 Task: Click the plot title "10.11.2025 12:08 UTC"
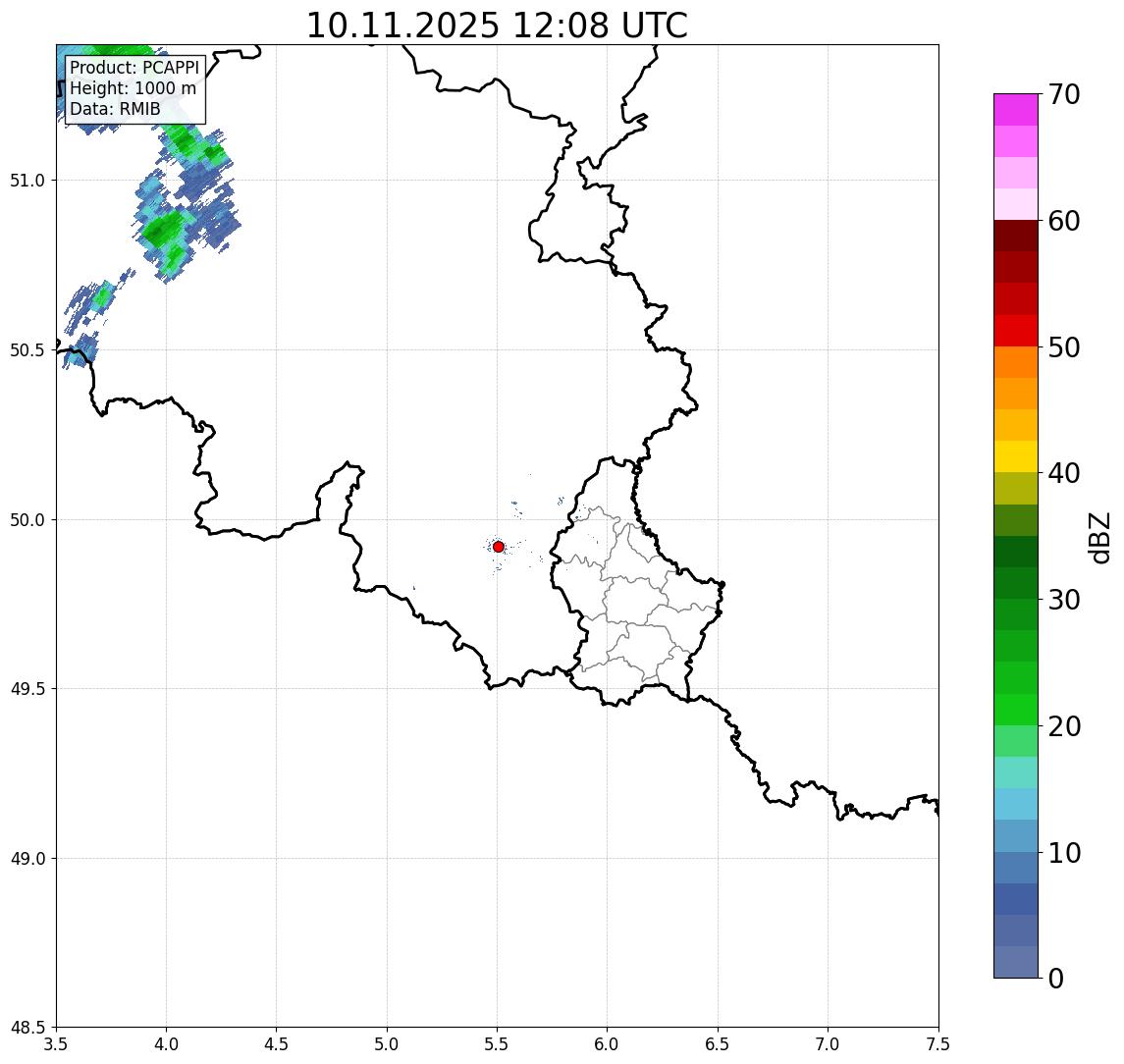point(497,26)
